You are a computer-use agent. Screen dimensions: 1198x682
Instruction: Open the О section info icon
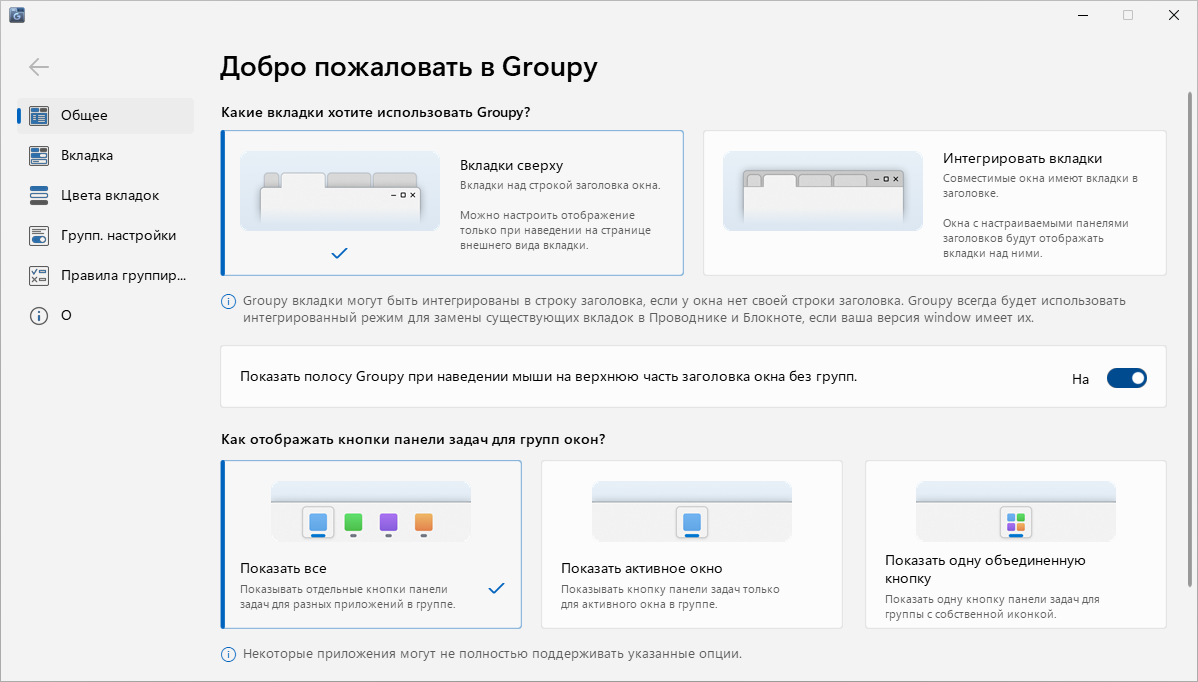[x=38, y=315]
